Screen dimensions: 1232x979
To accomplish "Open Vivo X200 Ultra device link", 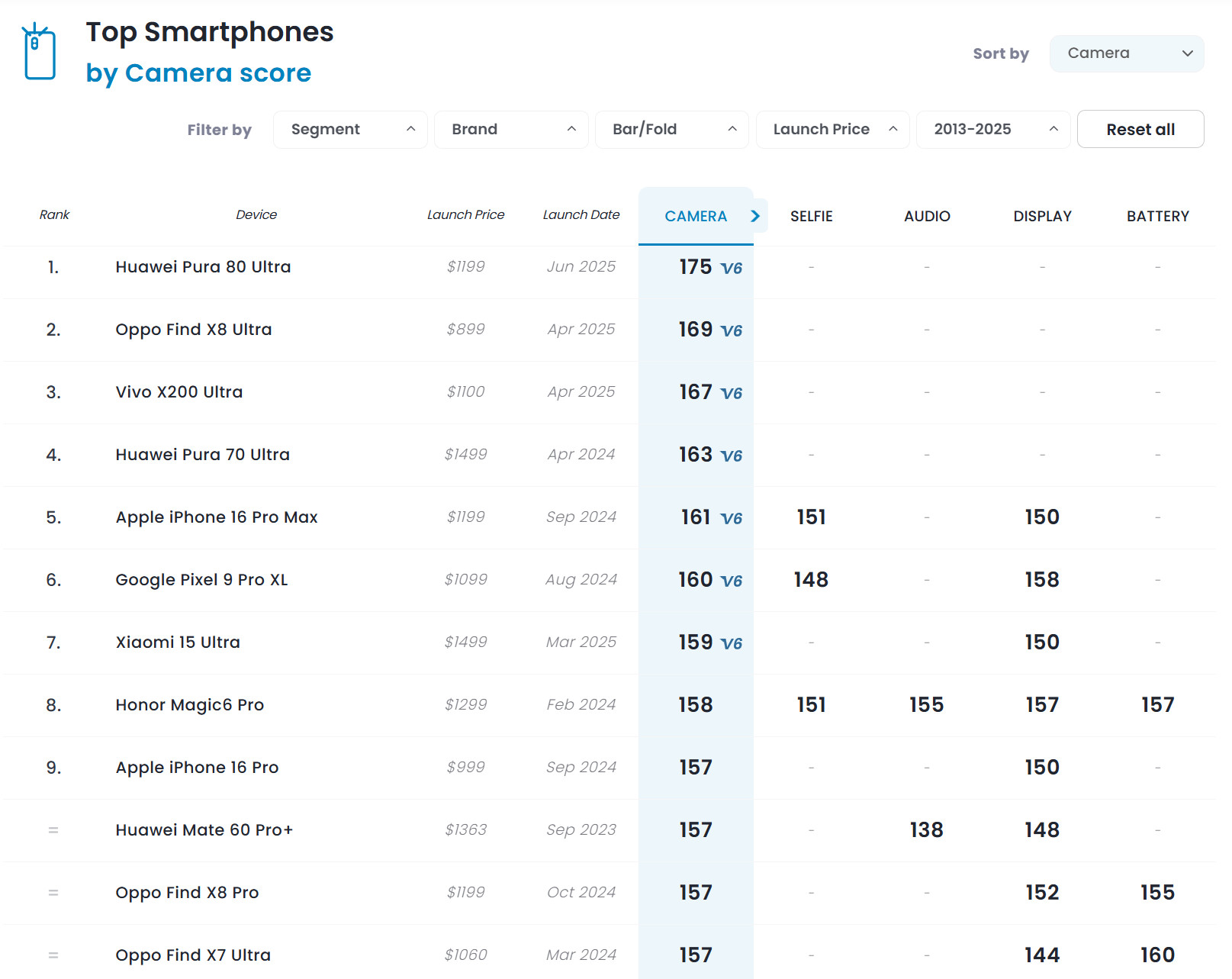I will pos(179,392).
